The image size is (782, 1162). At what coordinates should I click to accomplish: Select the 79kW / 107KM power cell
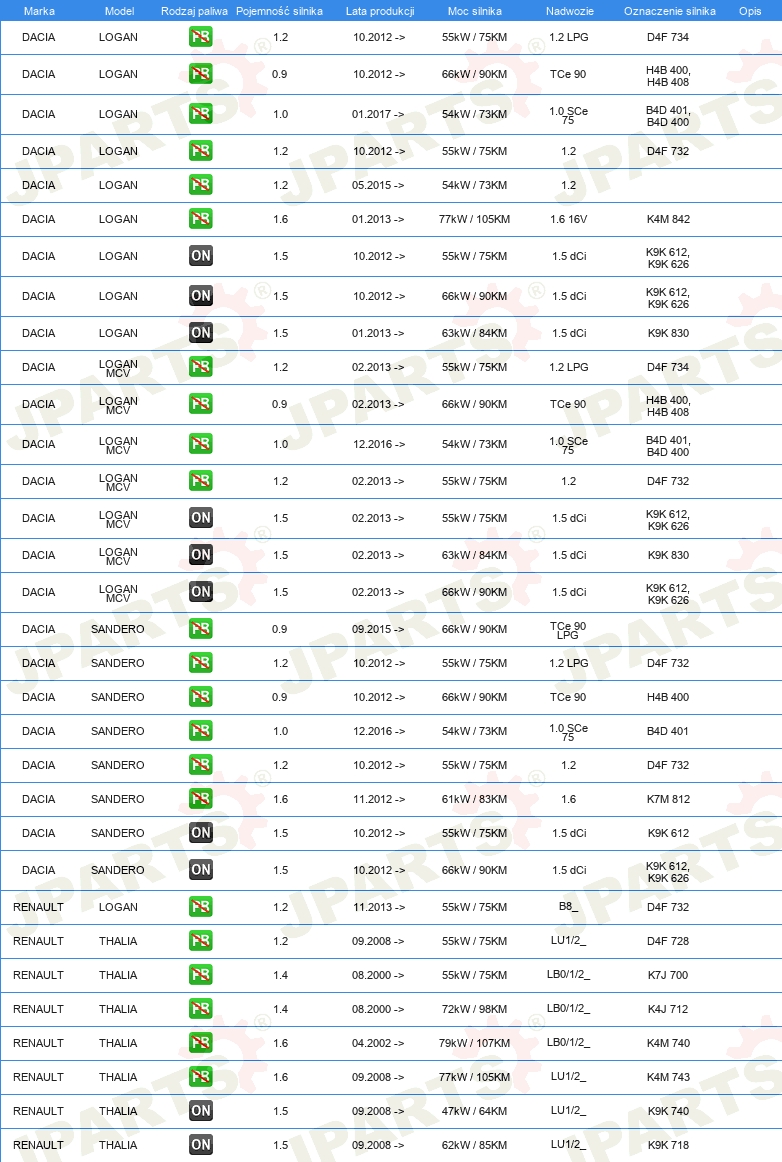(x=474, y=1044)
